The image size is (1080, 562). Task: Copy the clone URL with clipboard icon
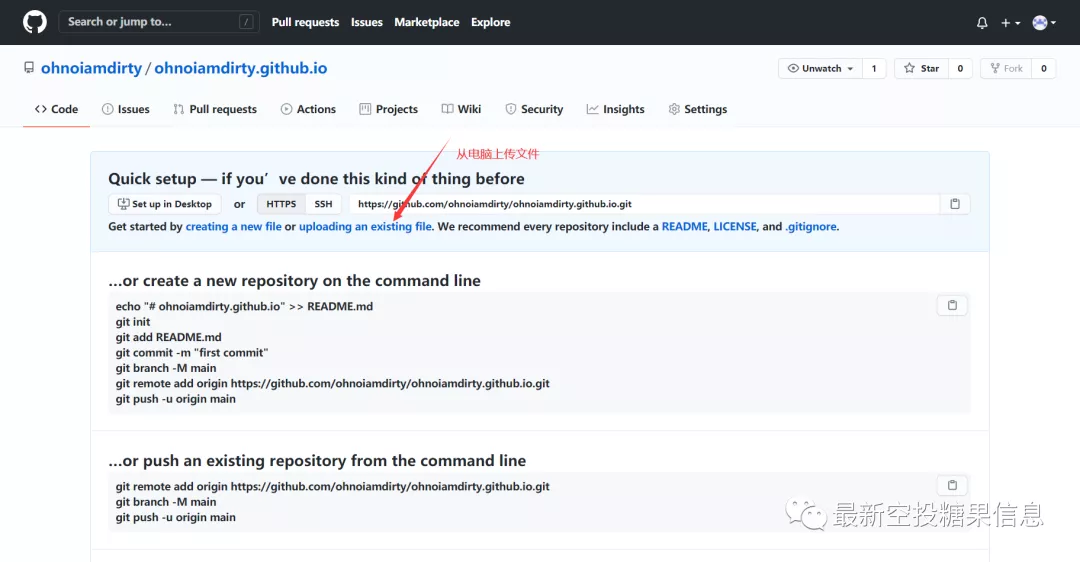click(955, 204)
